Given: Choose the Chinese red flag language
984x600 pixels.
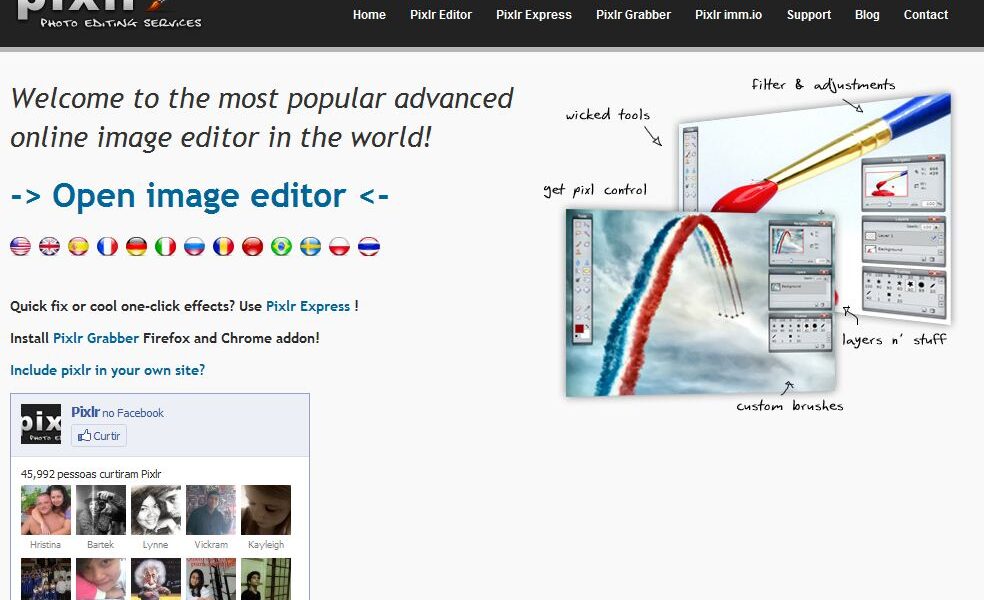Looking at the screenshot, I should 252,246.
